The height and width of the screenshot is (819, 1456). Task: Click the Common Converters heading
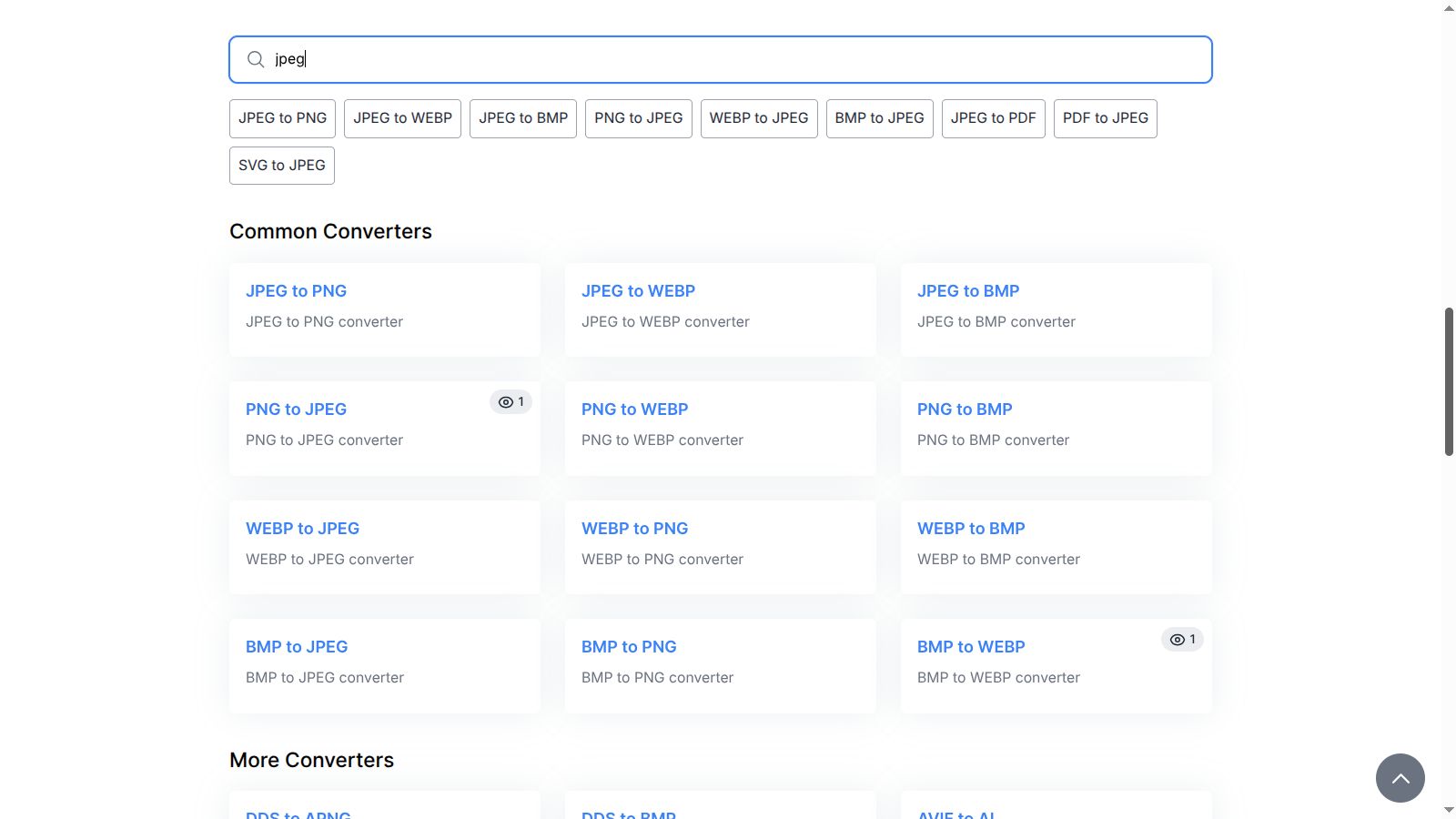330,231
